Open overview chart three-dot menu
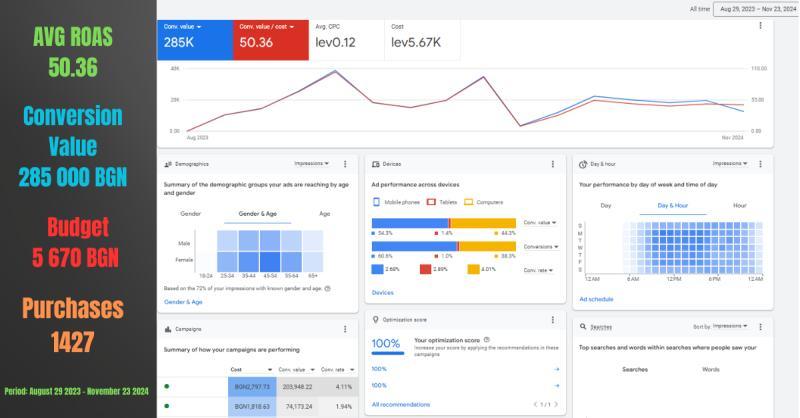This screenshot has height=418, width=800. (760, 26)
